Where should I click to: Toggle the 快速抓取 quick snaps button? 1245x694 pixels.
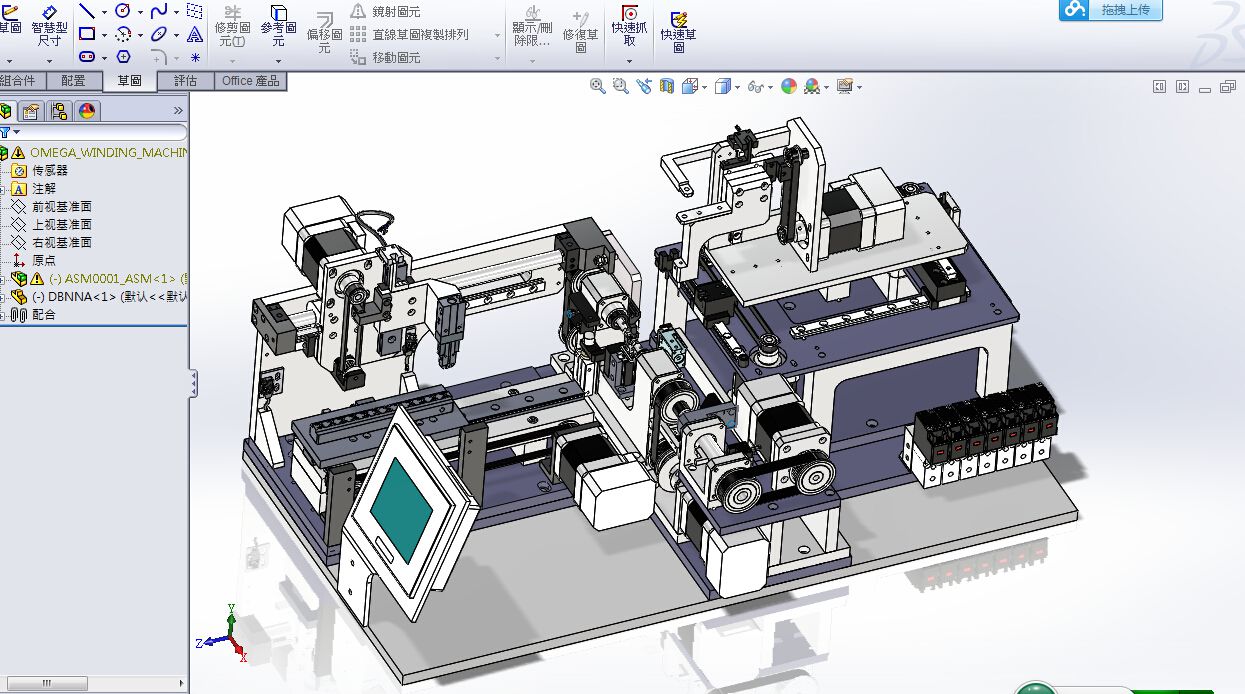coord(629,30)
